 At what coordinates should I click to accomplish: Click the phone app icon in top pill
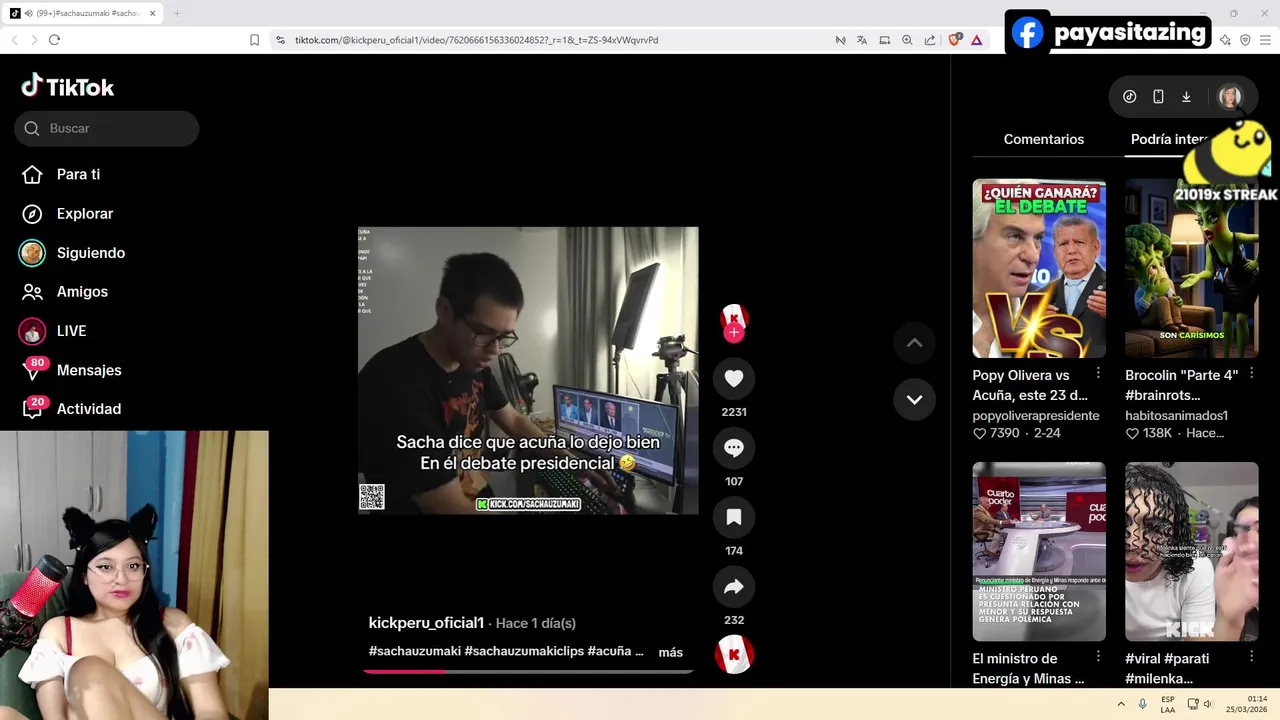(x=1158, y=97)
